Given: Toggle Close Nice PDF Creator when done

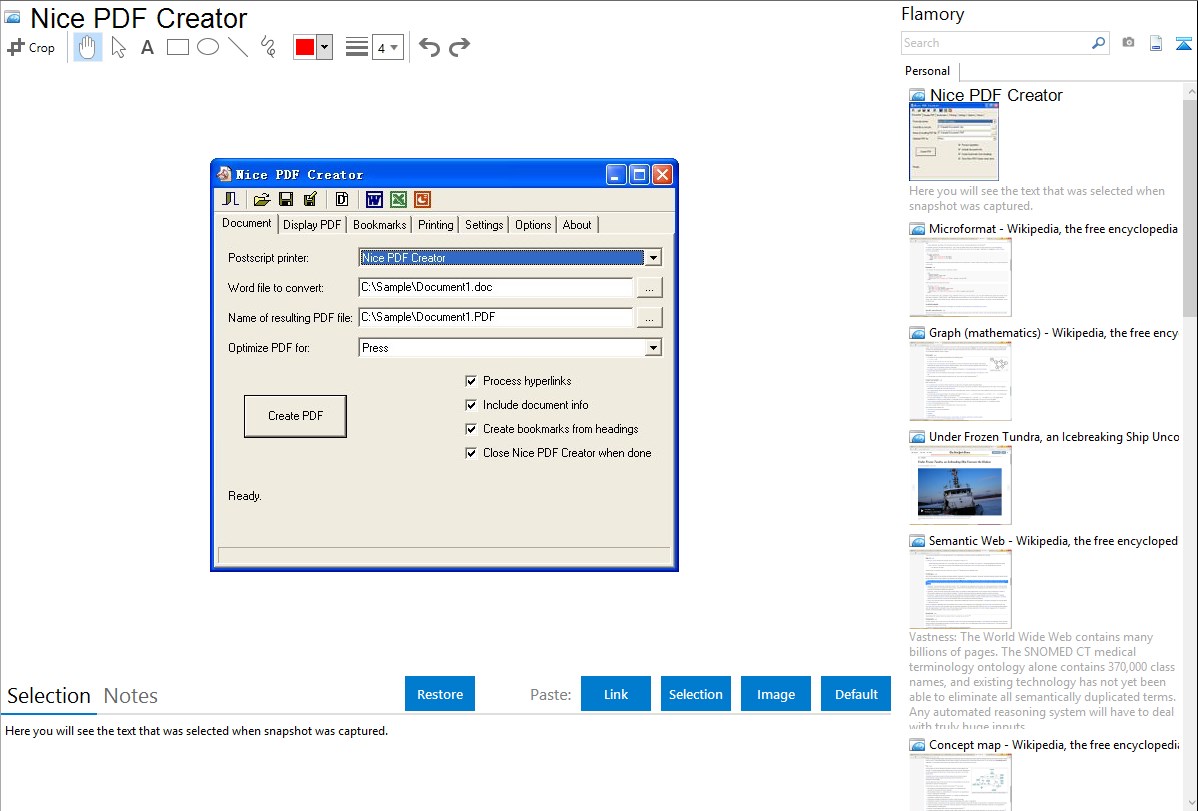Looking at the screenshot, I should [471, 453].
